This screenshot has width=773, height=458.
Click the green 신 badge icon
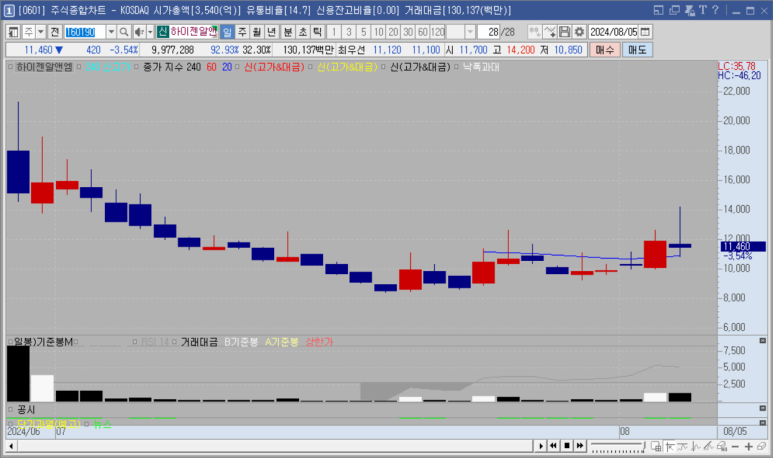tap(163, 32)
